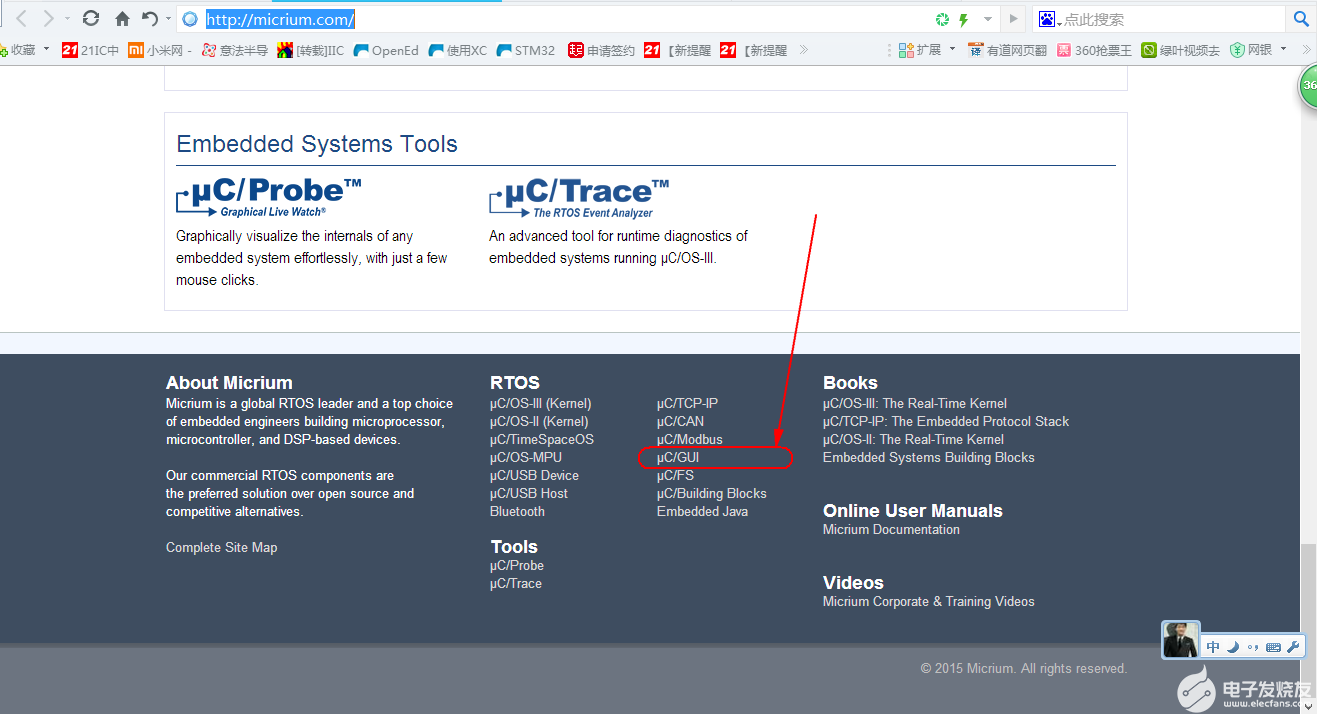
Task: Click the undo closed tab arrow icon
Action: coord(150,18)
